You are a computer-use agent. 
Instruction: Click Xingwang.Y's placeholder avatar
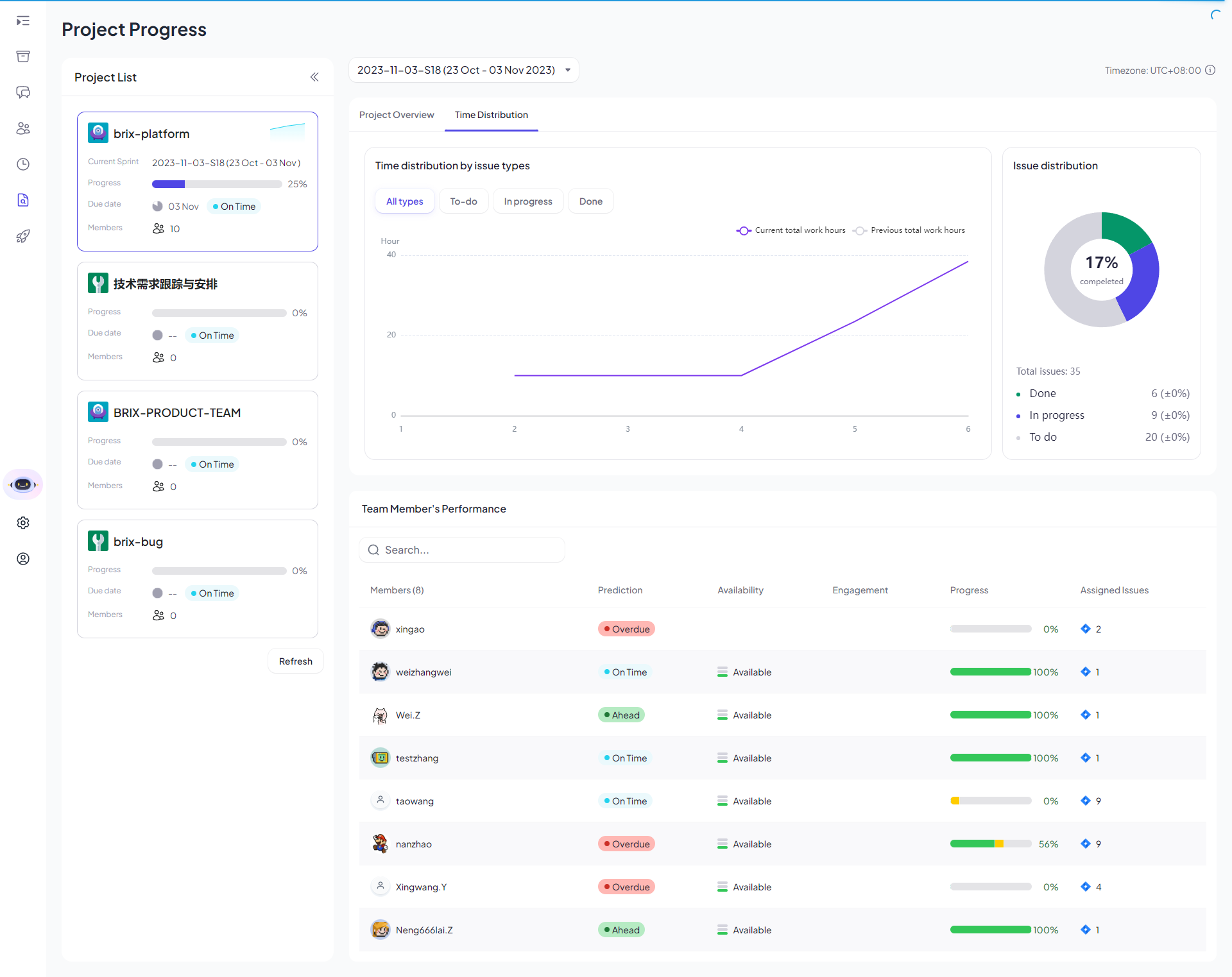[x=381, y=887]
